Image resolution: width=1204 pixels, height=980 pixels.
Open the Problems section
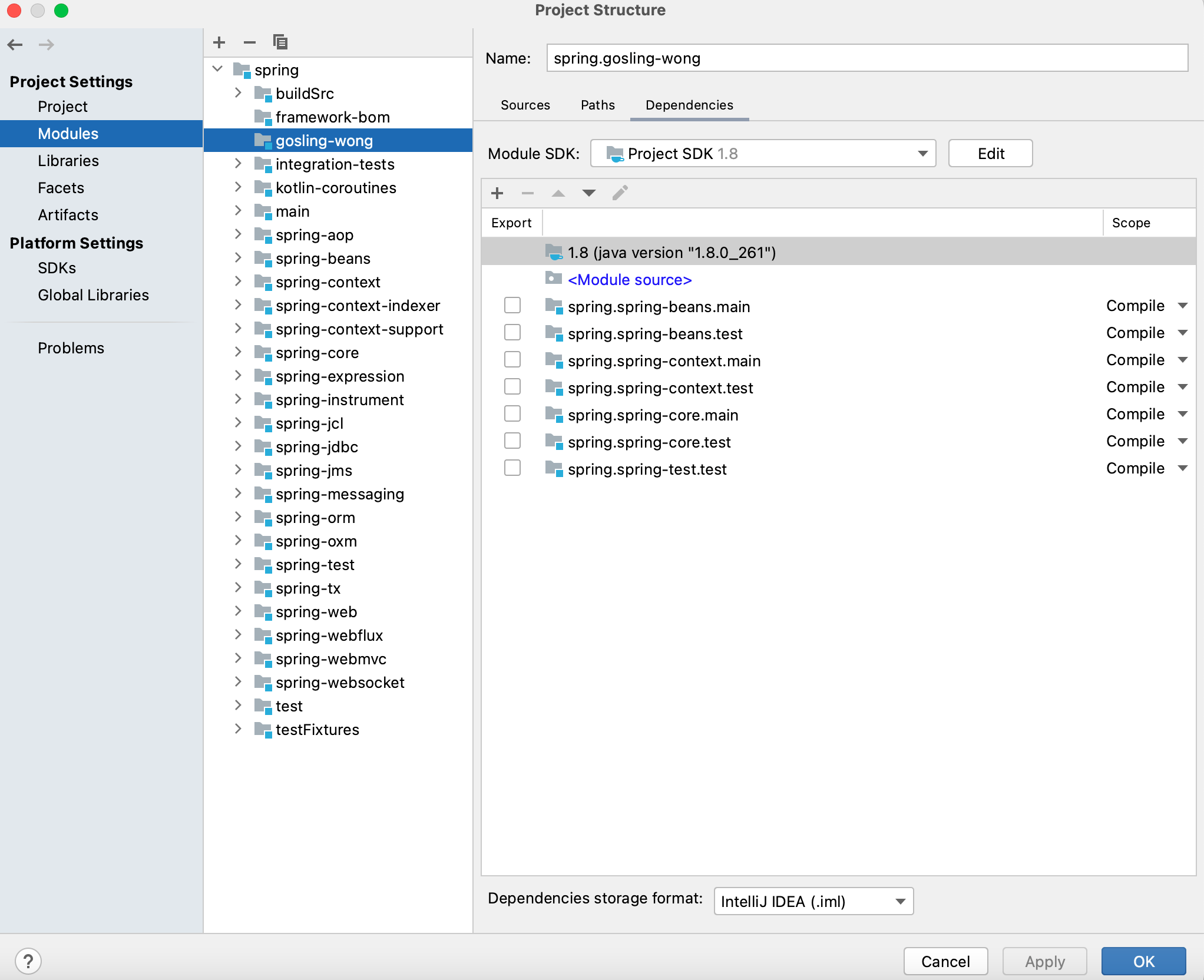point(71,348)
